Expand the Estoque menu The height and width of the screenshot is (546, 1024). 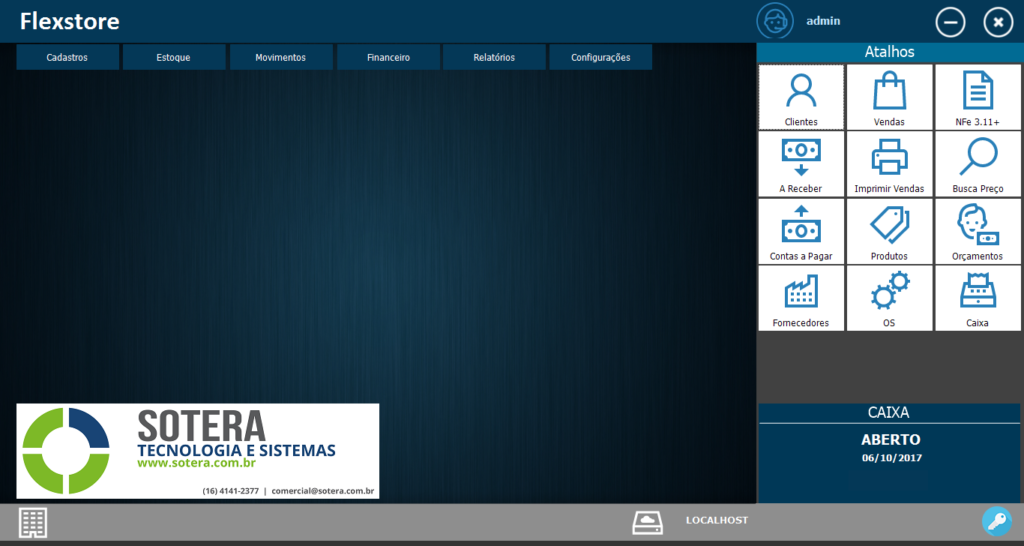(x=173, y=57)
